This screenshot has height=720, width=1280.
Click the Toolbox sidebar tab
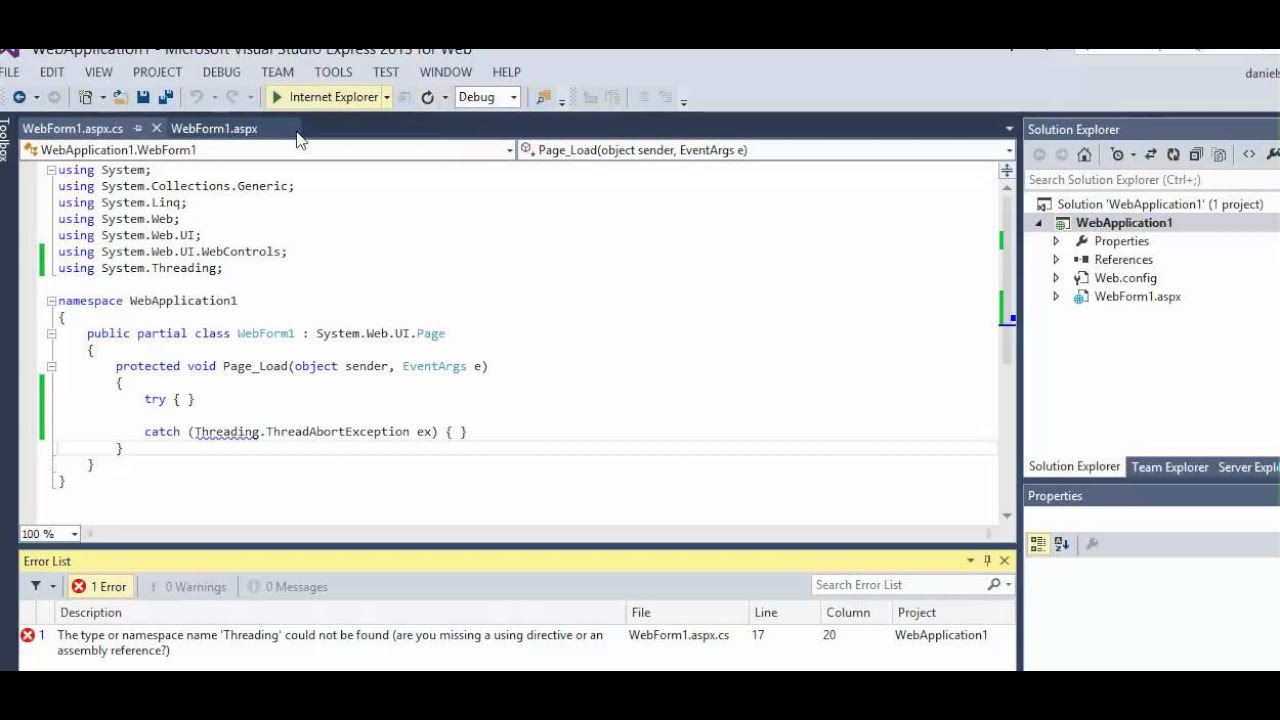pyautogui.click(x=5, y=140)
